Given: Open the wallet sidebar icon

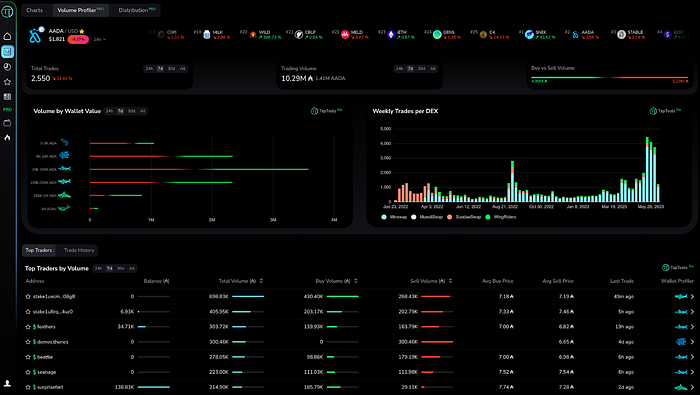Looking at the screenshot, I should tap(7, 123).
